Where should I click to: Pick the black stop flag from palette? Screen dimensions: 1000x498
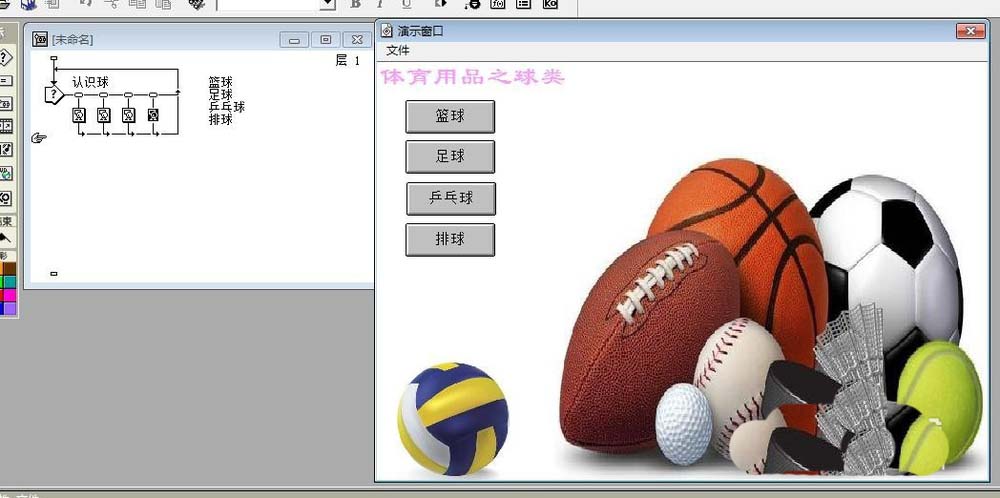pyautogui.click(x=5, y=238)
